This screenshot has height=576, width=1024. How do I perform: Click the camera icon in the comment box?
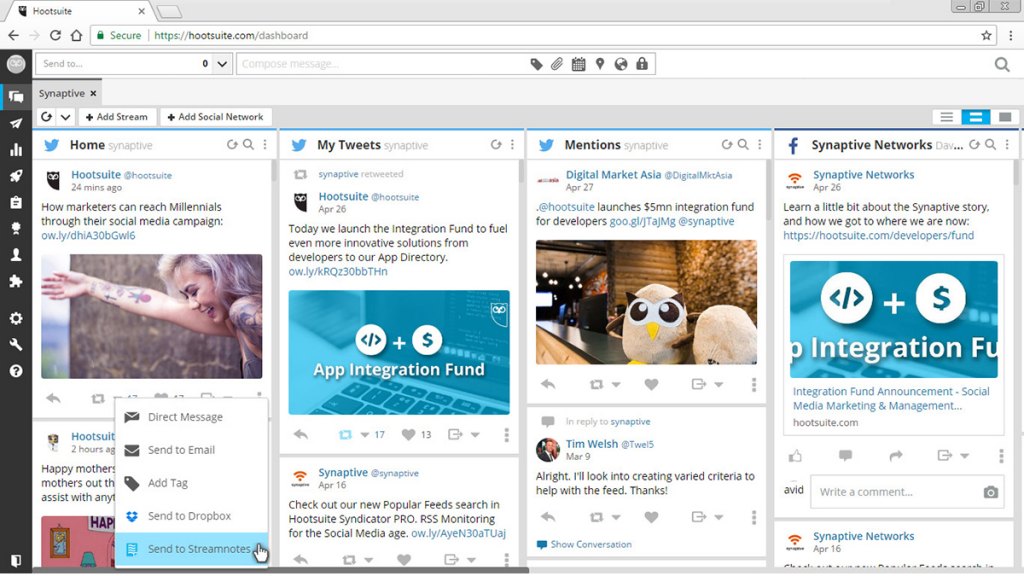tap(990, 492)
